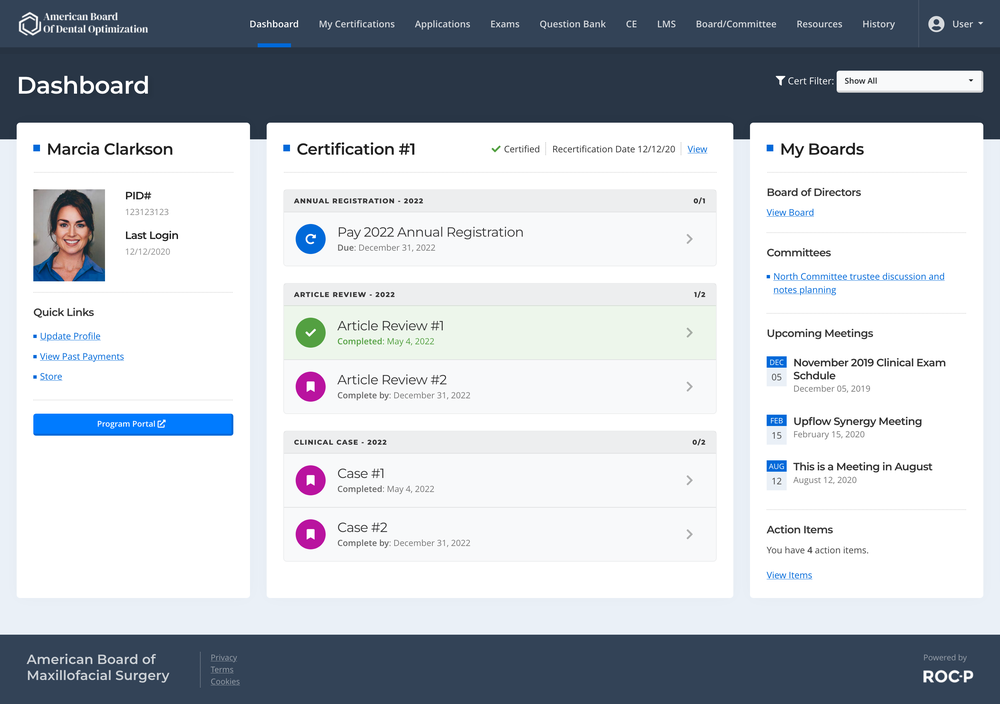Click the American Board of Dental Optimization logo
The height and width of the screenshot is (704, 1000).
click(x=83, y=23)
